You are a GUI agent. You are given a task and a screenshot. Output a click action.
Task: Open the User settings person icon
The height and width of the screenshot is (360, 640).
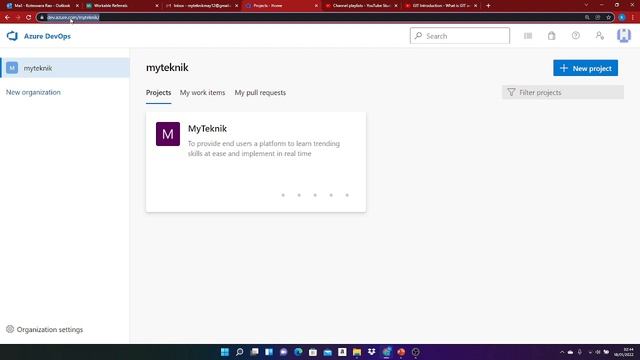[599, 36]
